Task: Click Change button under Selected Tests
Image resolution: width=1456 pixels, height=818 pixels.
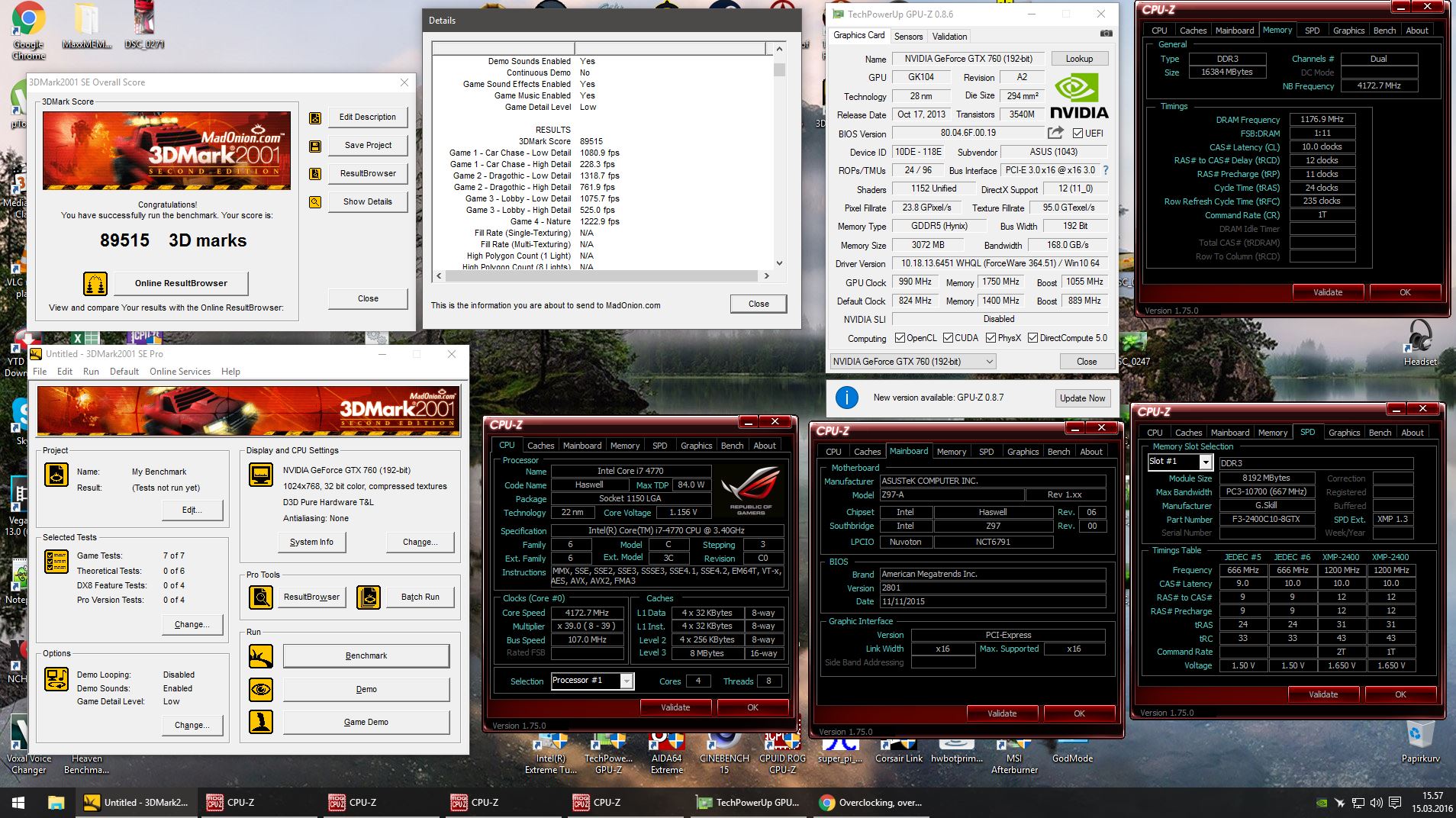Action: pyautogui.click(x=192, y=624)
